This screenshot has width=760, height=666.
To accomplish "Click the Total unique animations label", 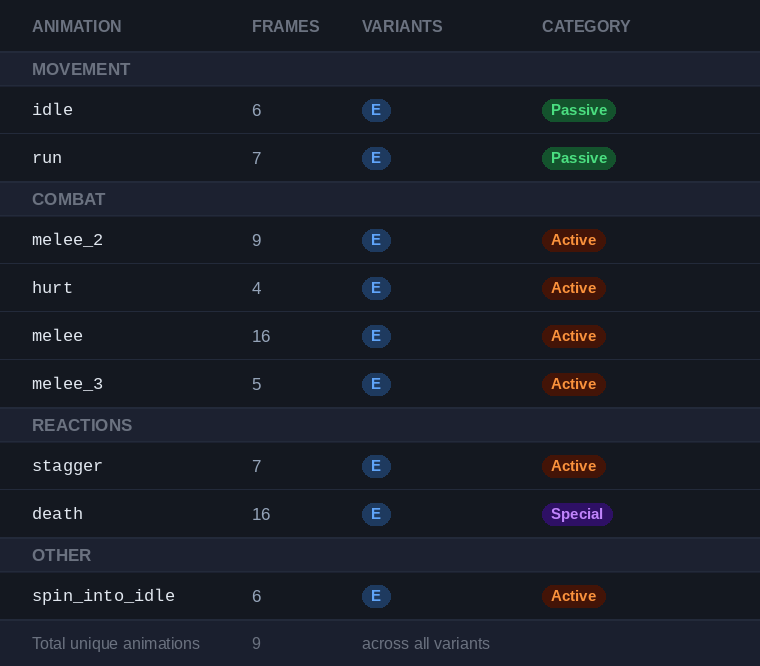I will coord(116,644).
